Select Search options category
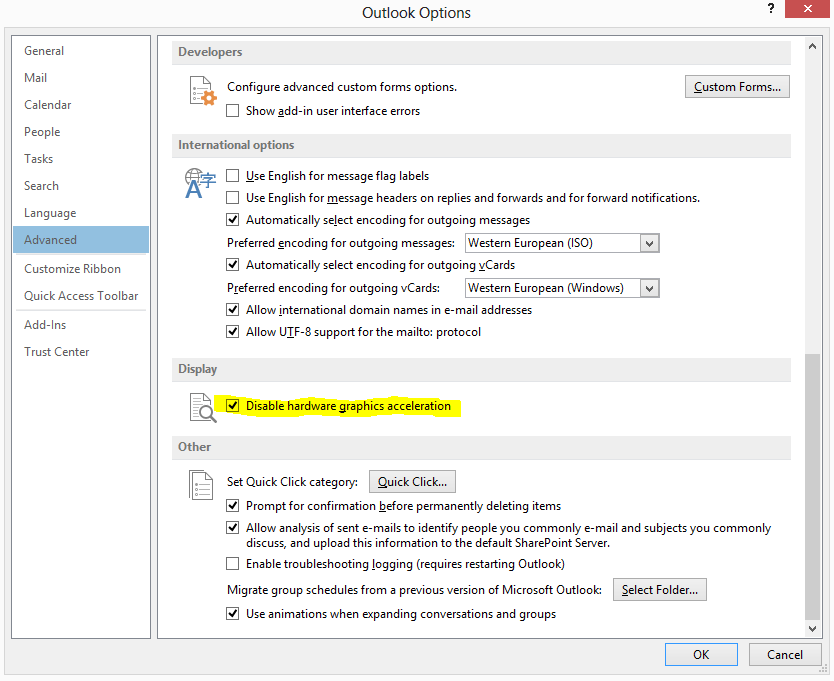This screenshot has height=681, width=834. (81, 186)
